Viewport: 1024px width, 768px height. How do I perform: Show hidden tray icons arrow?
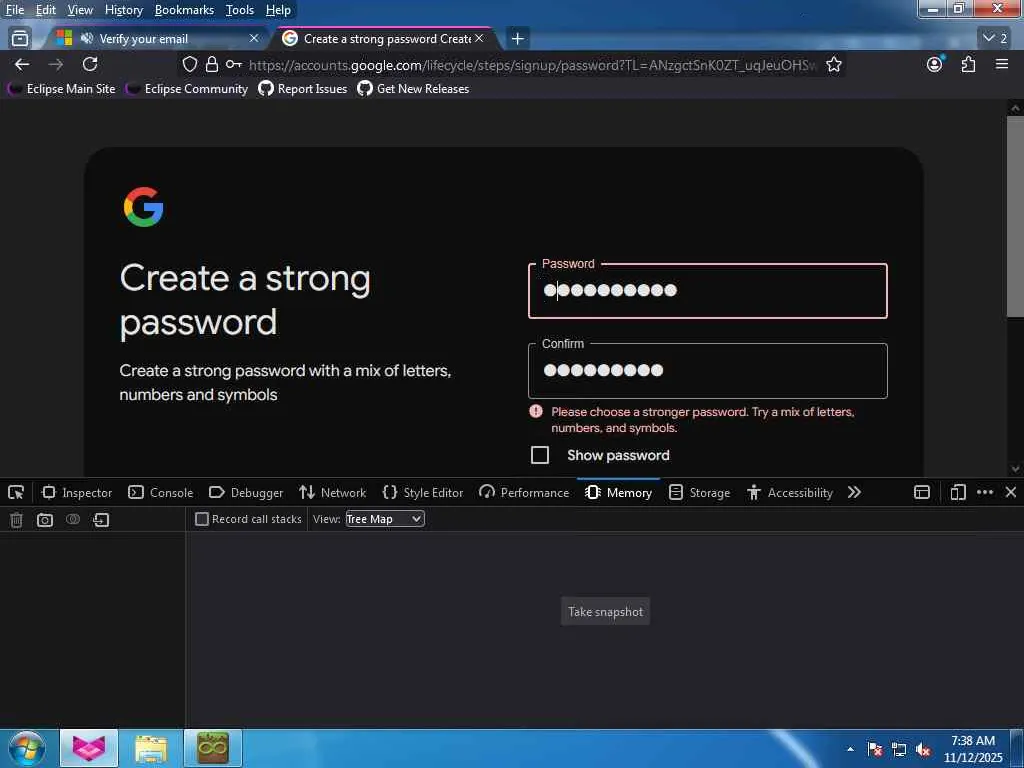point(850,750)
